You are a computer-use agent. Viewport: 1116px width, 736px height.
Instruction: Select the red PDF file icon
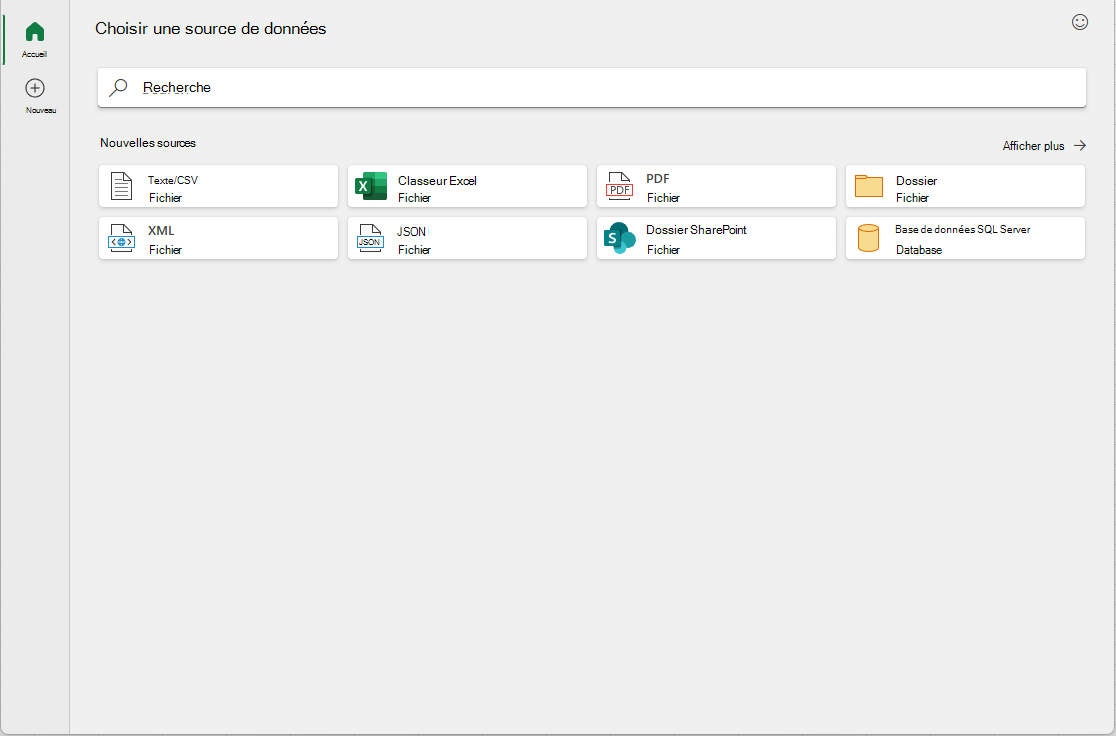pyautogui.click(x=619, y=186)
